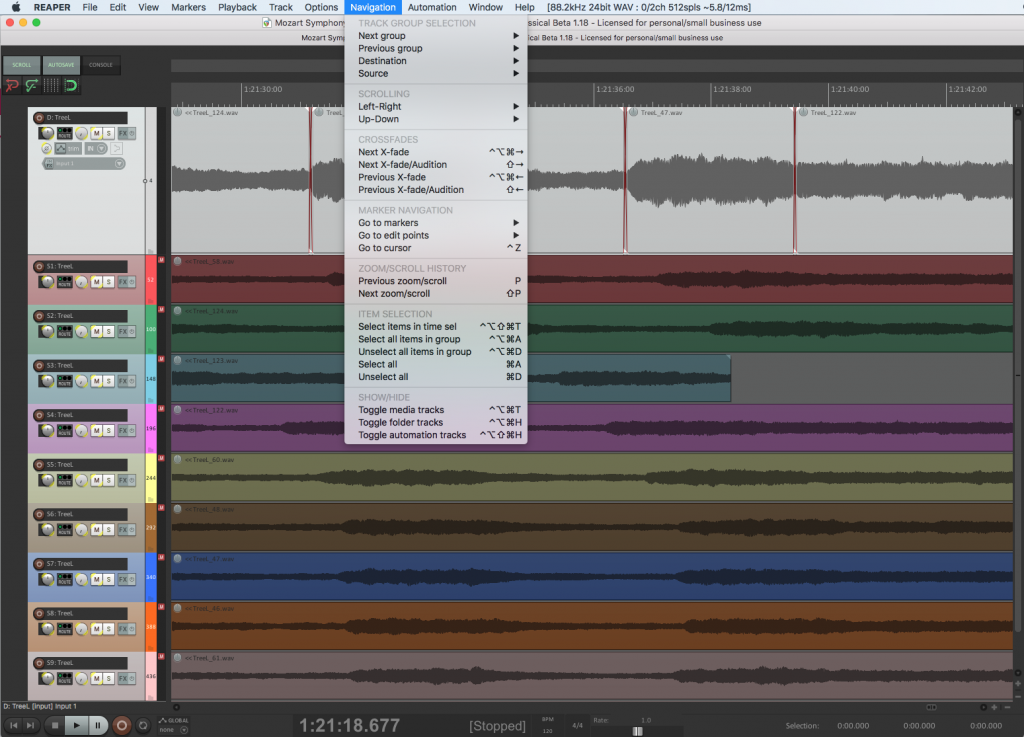The image size is (1024, 737).
Task: Expand the Source submenu
Action: [x=436, y=73]
